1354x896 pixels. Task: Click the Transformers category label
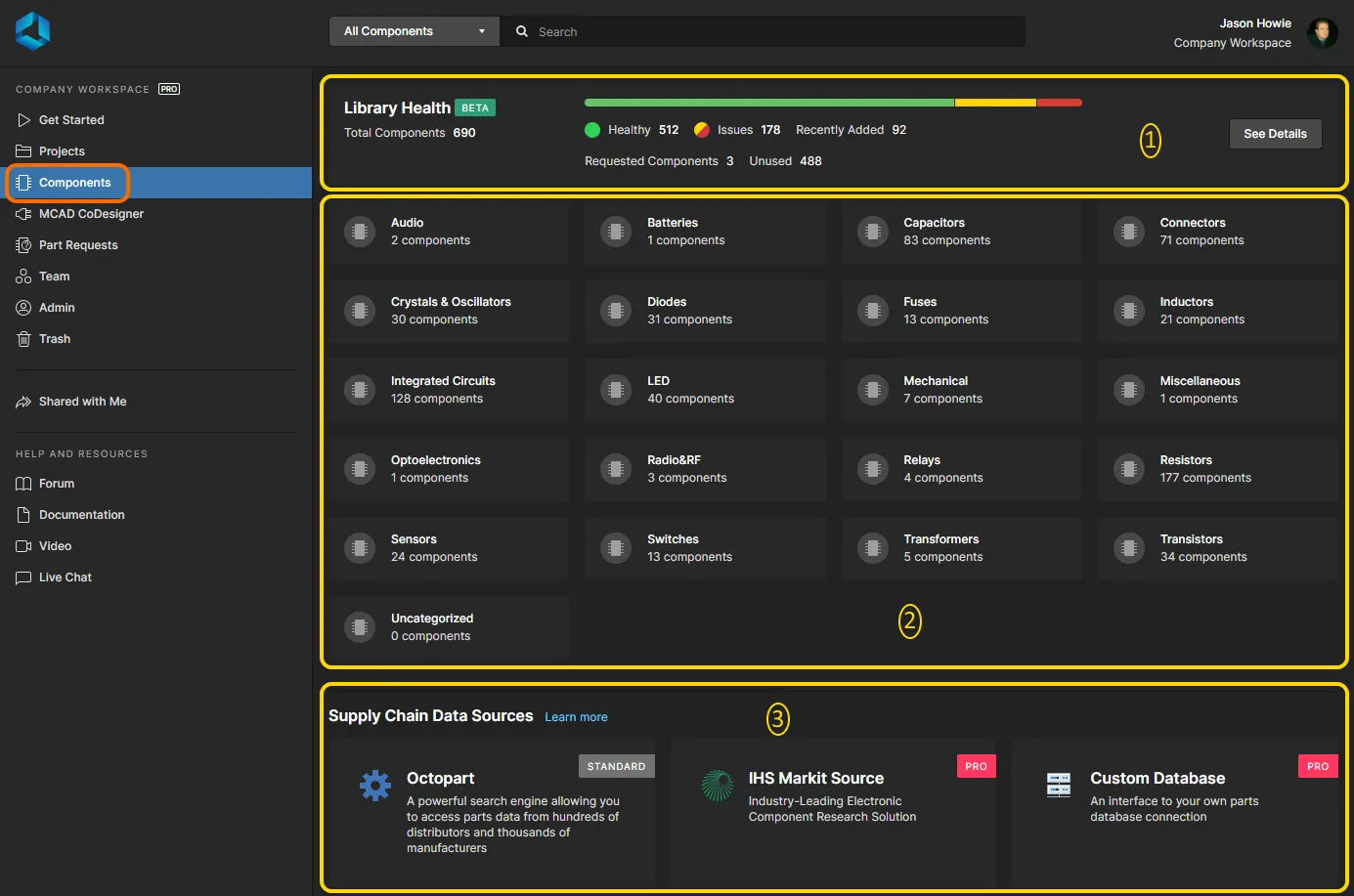tap(941, 539)
